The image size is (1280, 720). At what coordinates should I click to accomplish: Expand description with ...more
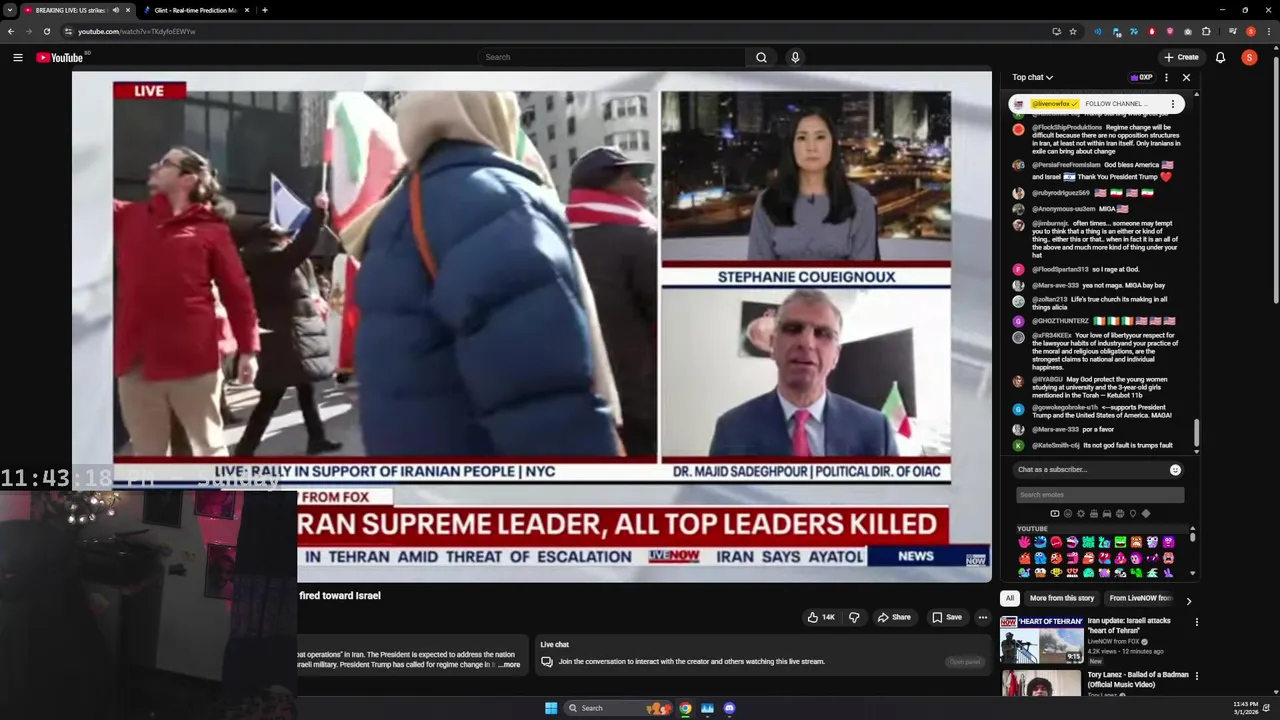pos(510,665)
